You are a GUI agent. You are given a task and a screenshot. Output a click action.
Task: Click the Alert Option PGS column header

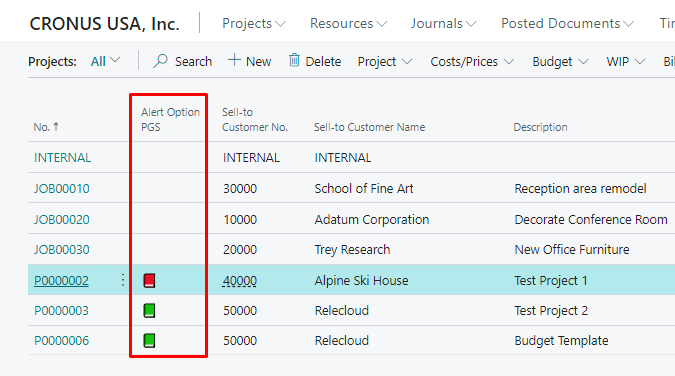click(170, 119)
